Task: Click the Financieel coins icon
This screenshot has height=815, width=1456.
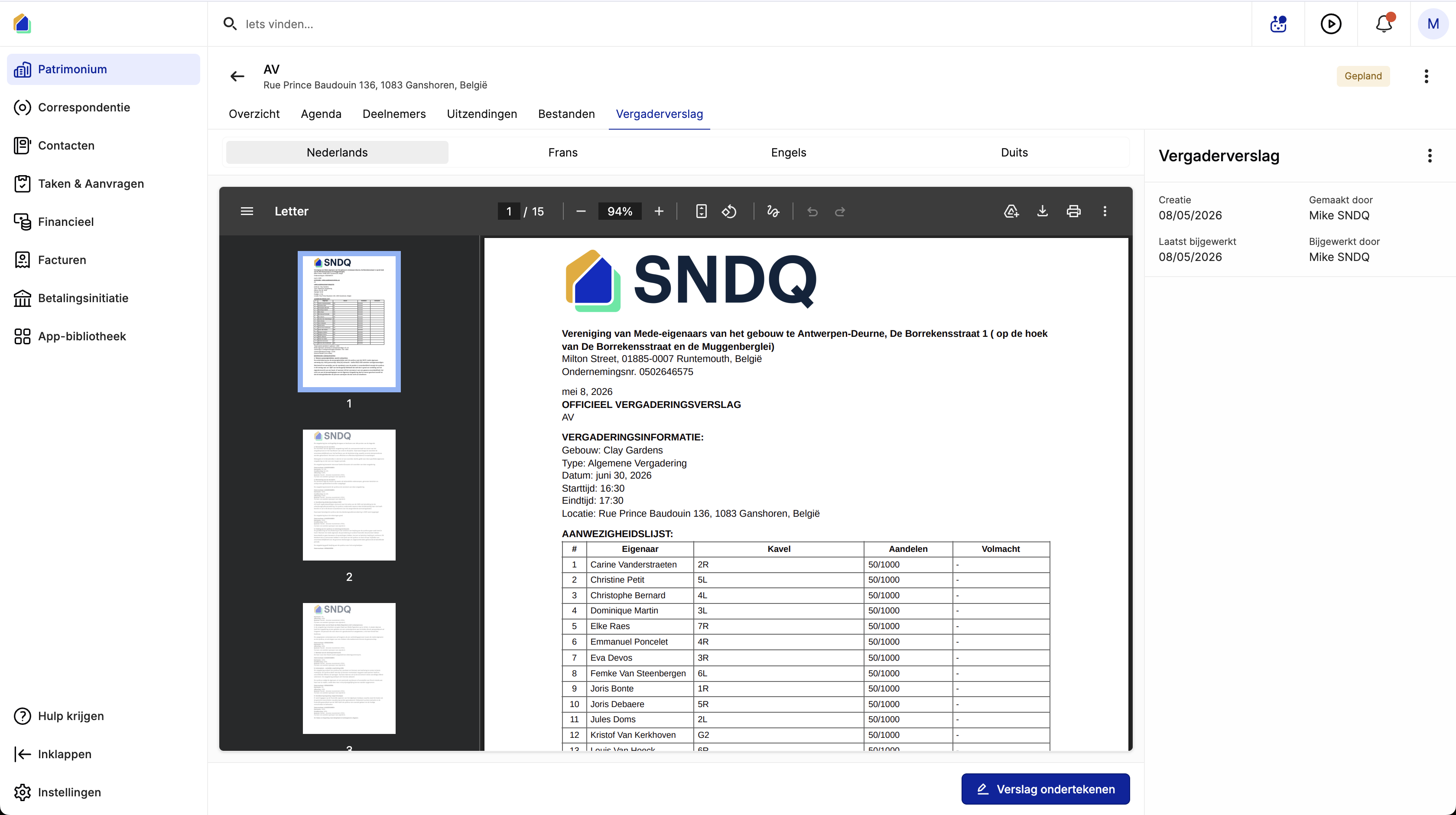Action: tap(22, 222)
